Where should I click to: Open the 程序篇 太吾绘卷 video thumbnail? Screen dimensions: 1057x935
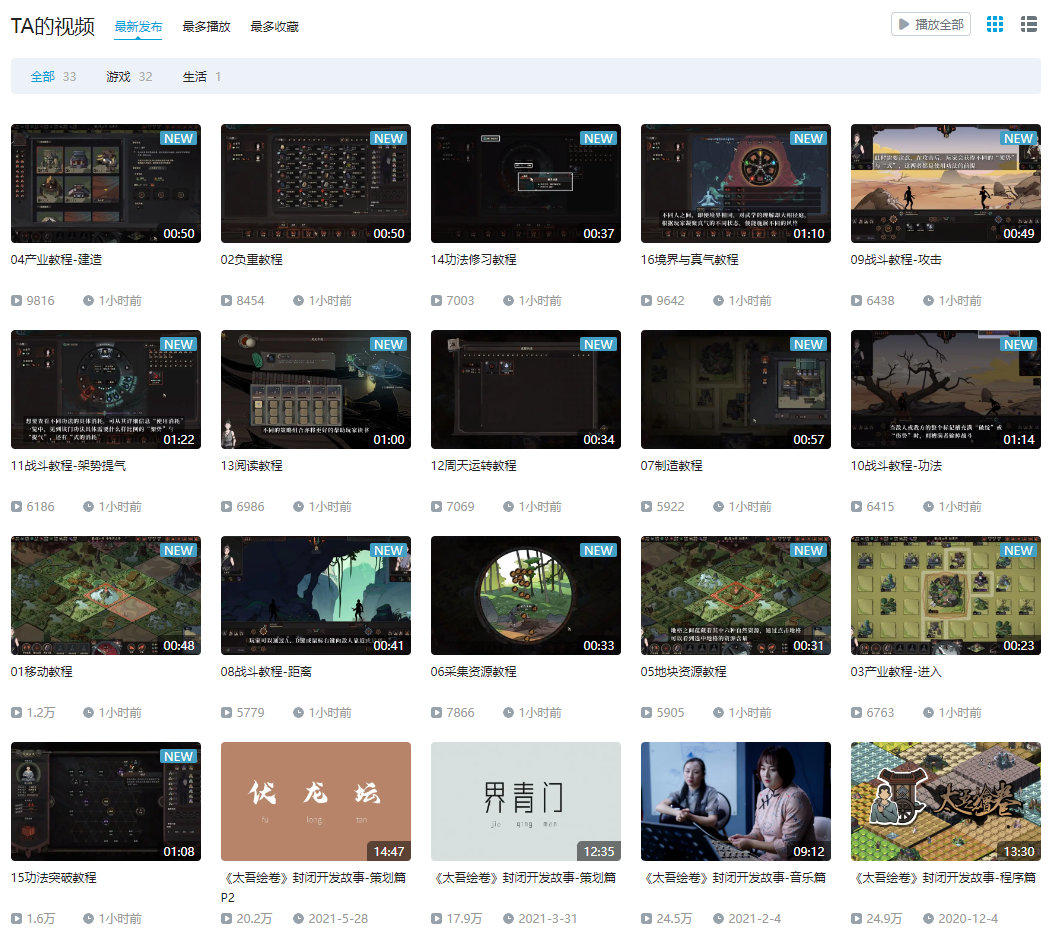(x=946, y=802)
